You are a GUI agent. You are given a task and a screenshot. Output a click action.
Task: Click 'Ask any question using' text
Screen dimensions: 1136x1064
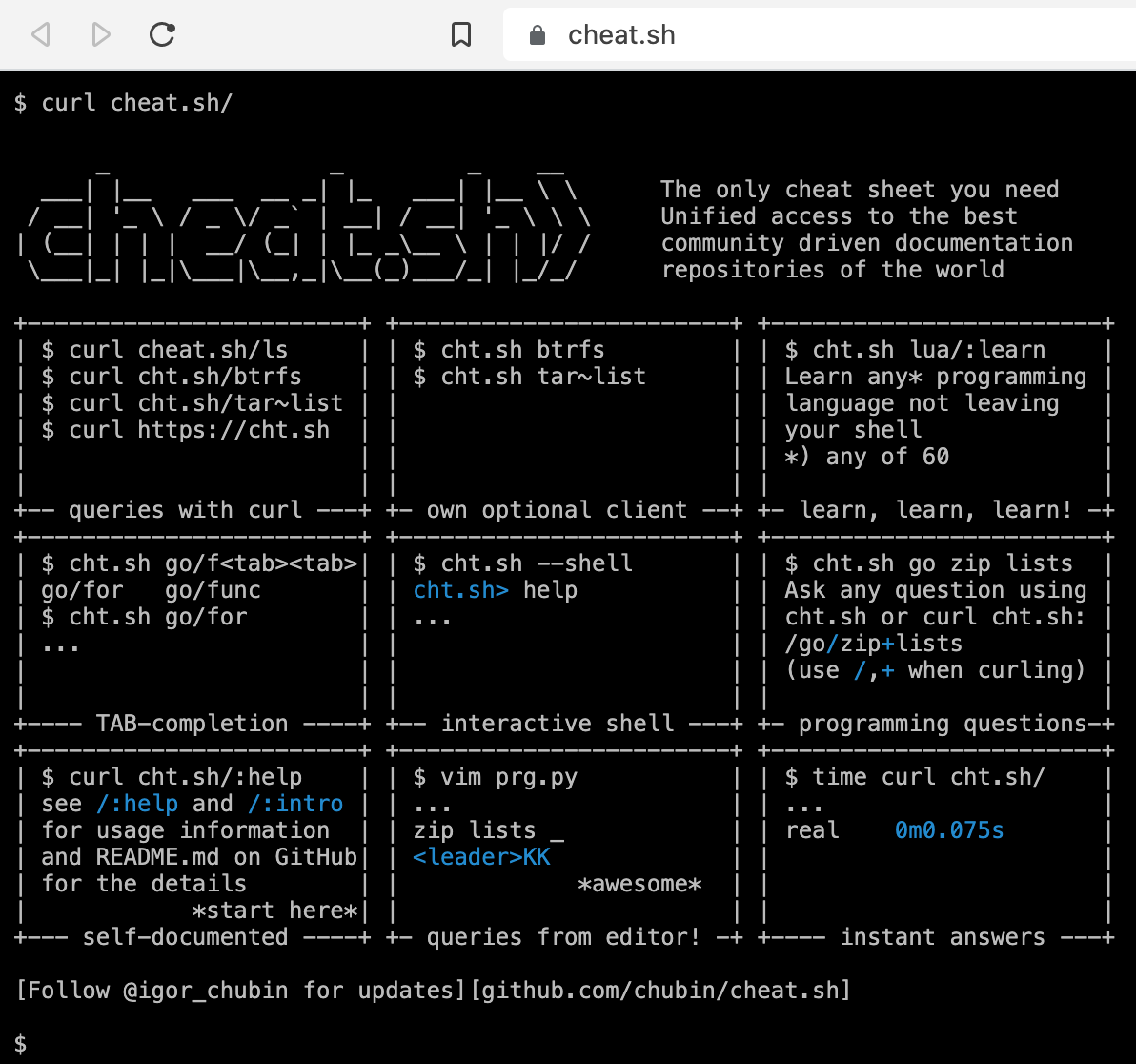click(936, 590)
